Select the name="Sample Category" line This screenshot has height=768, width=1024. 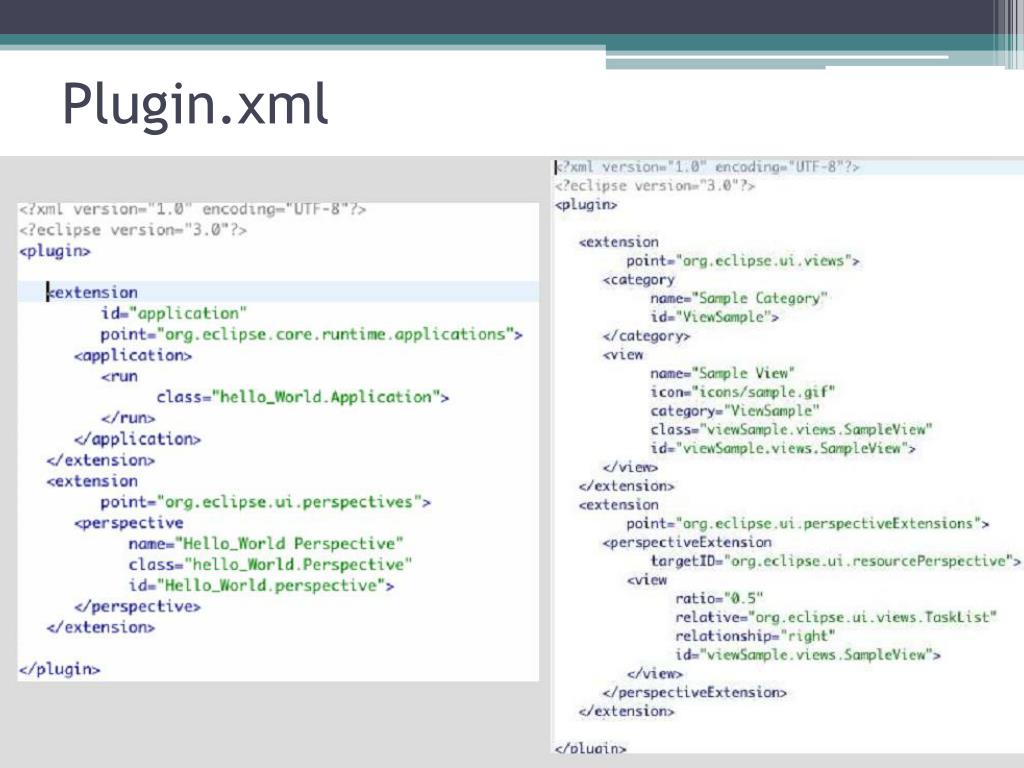tap(739, 298)
